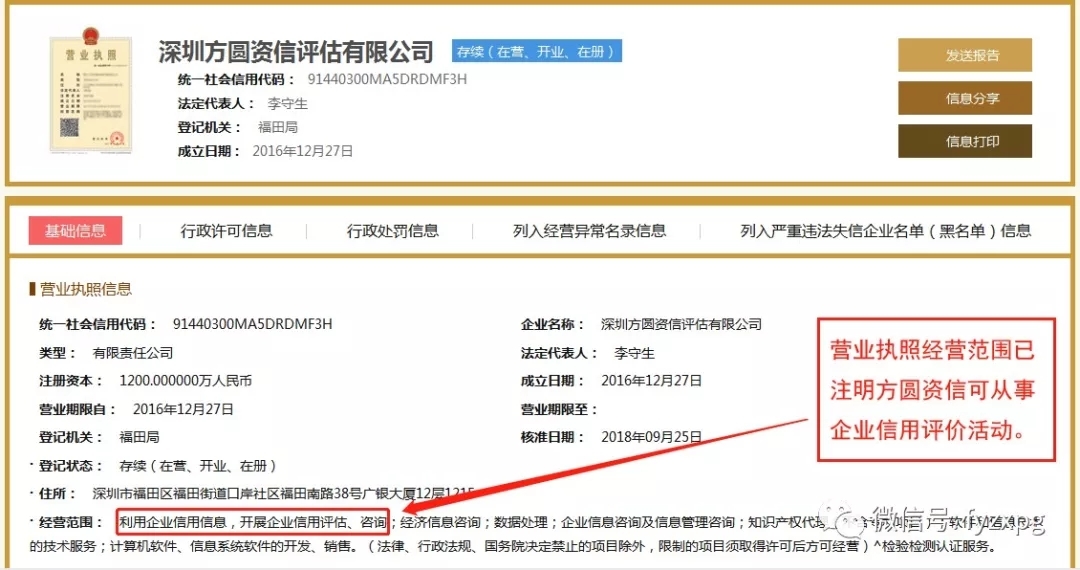Click the 核准日期 value 2018年09月25日
This screenshot has width=1080, height=570.
pyautogui.click(x=651, y=437)
